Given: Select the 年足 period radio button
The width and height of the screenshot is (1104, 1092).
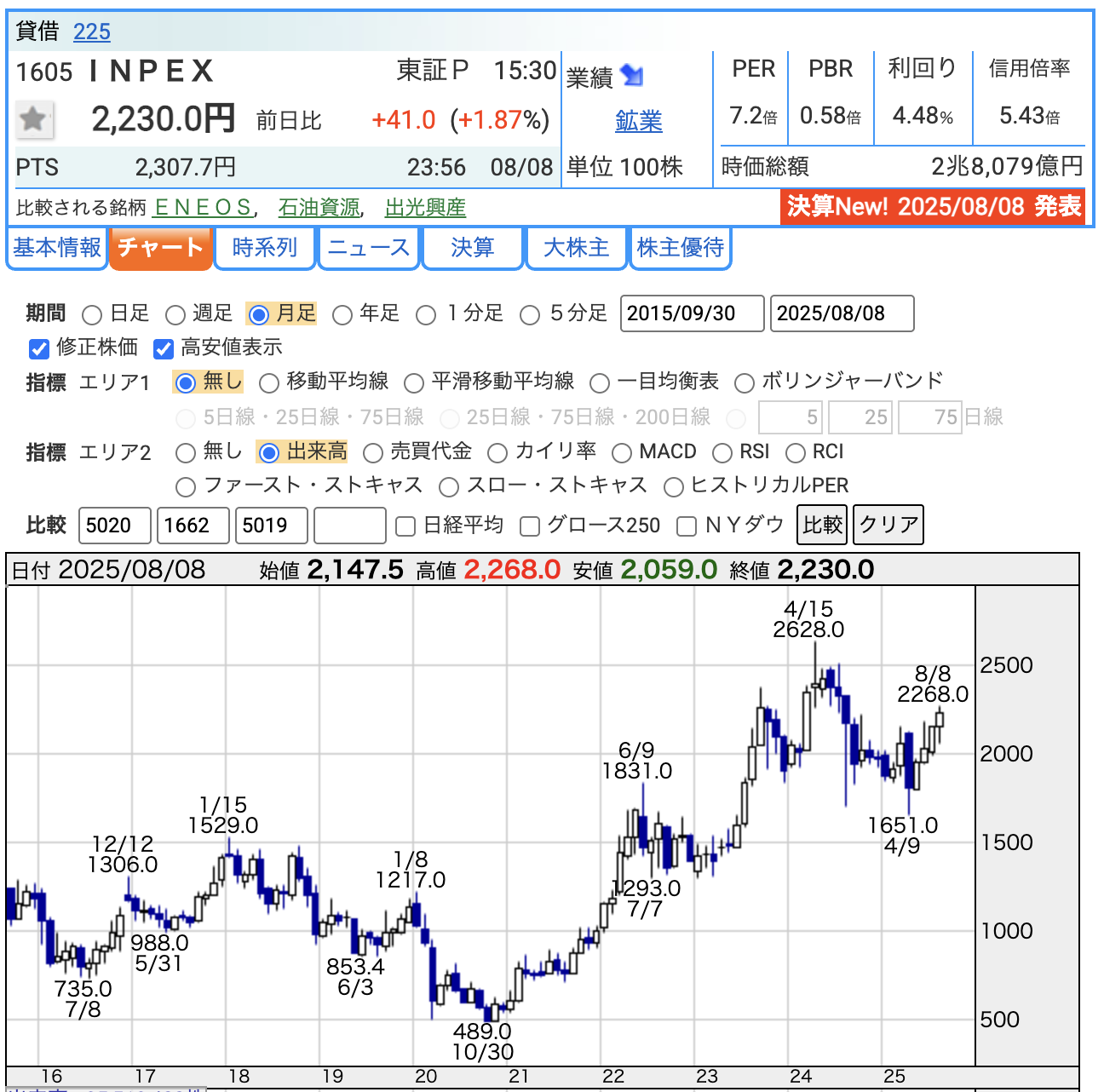Looking at the screenshot, I should 342,315.
